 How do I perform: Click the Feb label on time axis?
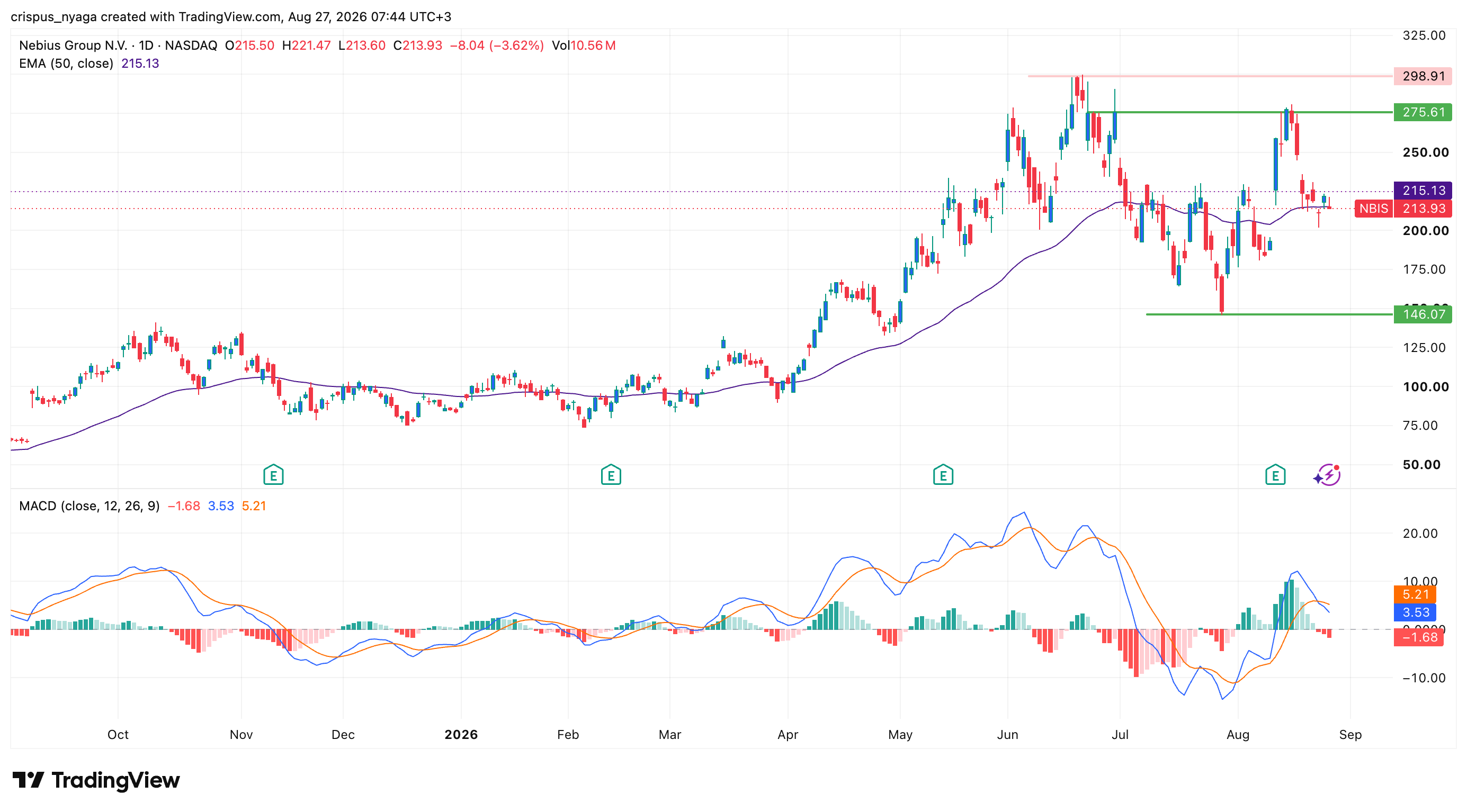pyautogui.click(x=568, y=735)
